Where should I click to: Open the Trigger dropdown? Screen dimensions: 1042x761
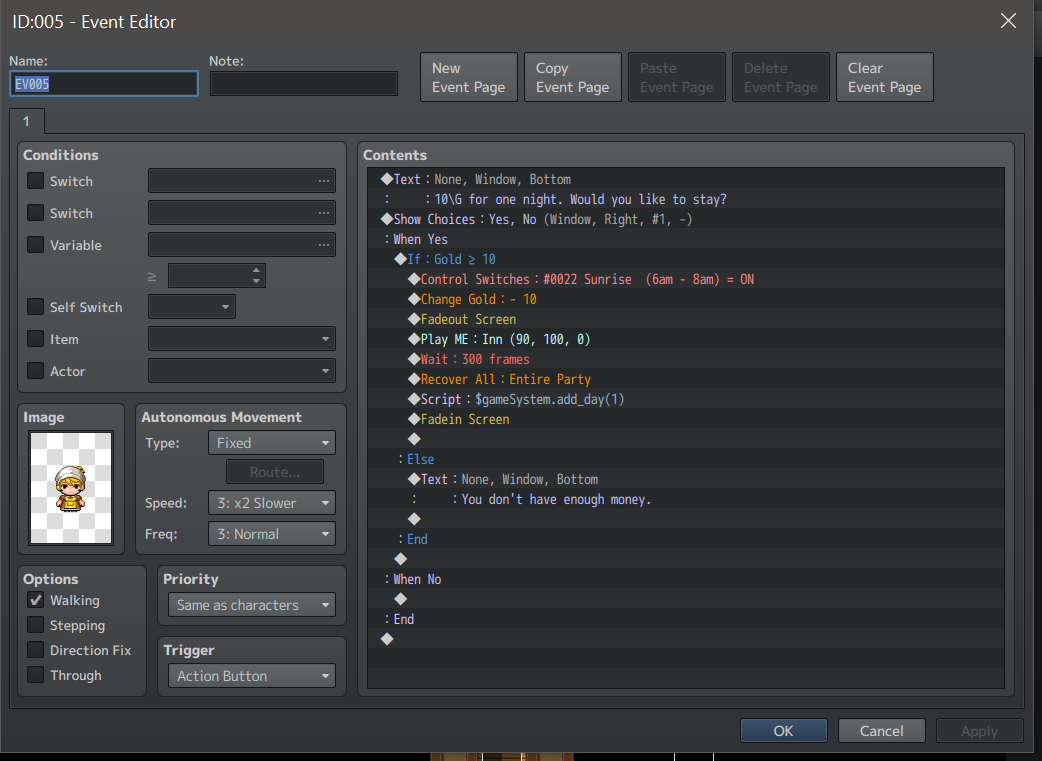251,676
